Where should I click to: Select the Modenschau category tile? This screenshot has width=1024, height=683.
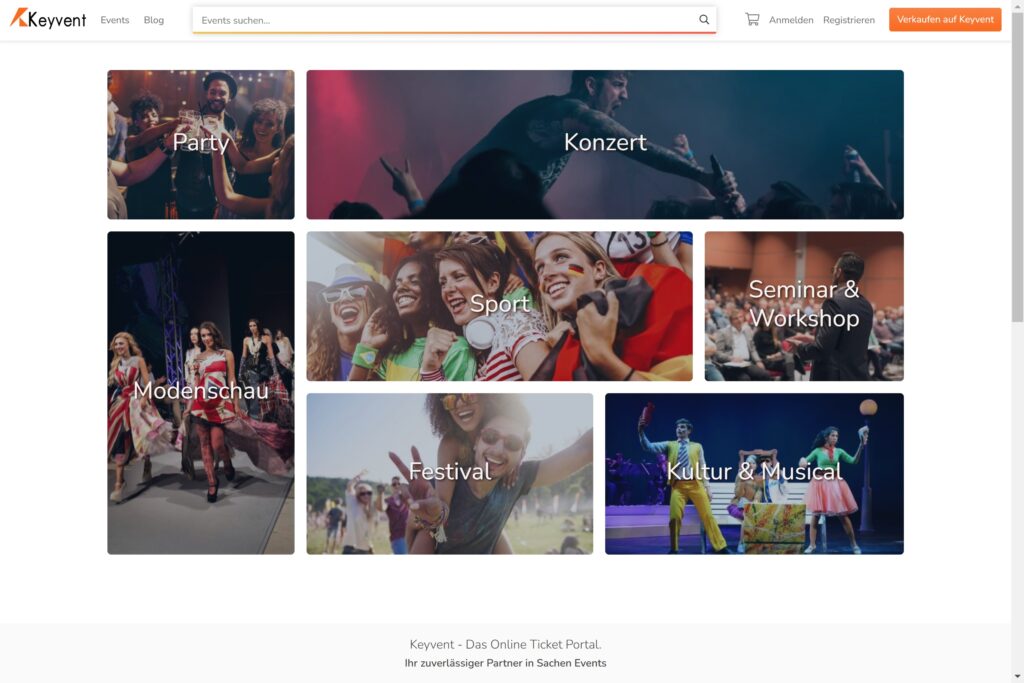point(200,392)
